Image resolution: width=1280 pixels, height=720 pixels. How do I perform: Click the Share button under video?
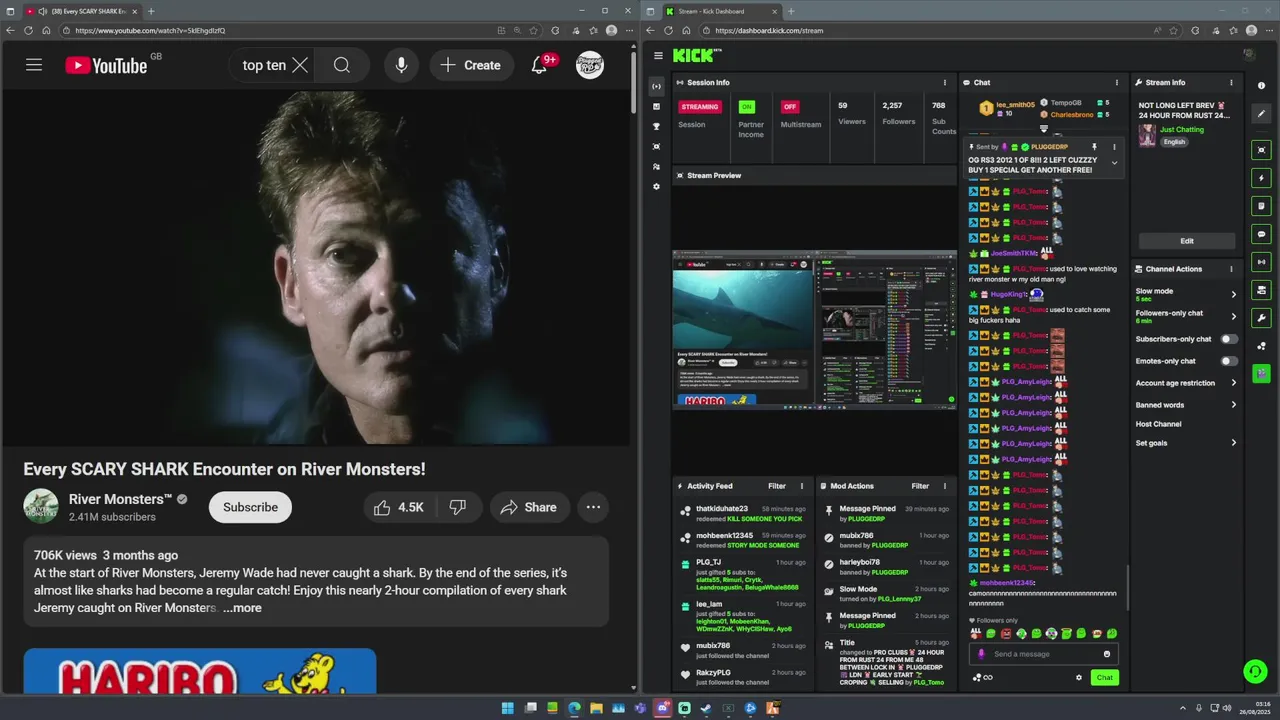(x=529, y=507)
